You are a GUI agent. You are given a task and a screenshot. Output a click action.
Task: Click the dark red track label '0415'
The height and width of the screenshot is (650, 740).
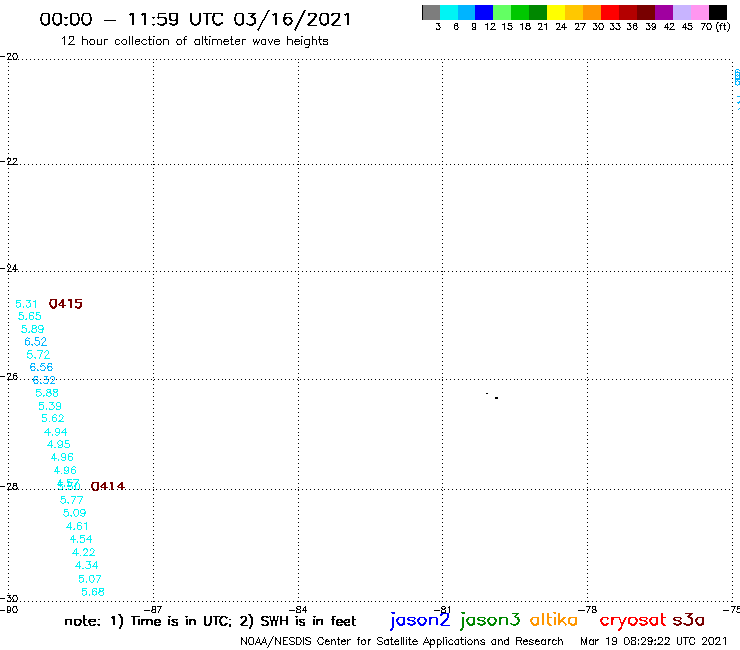pyautogui.click(x=66, y=304)
